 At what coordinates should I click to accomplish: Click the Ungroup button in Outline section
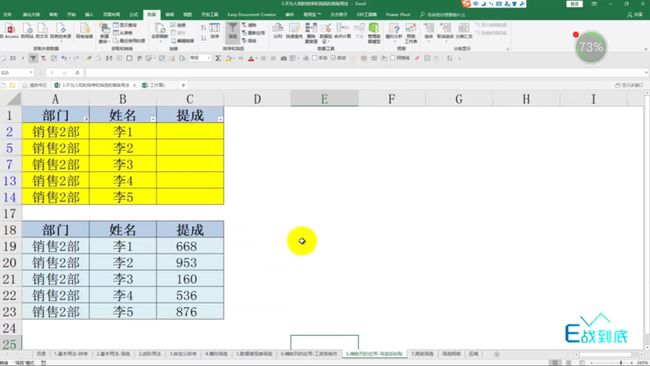pos(445,33)
